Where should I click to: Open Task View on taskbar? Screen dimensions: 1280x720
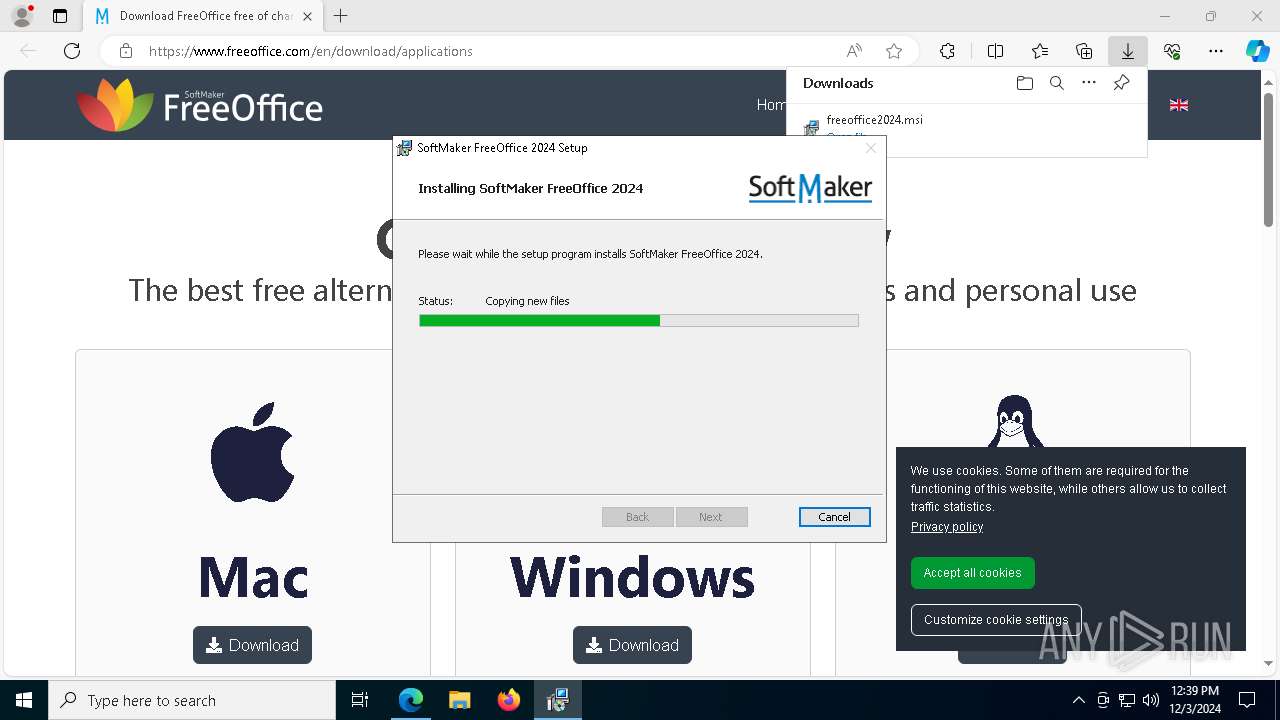(360, 700)
